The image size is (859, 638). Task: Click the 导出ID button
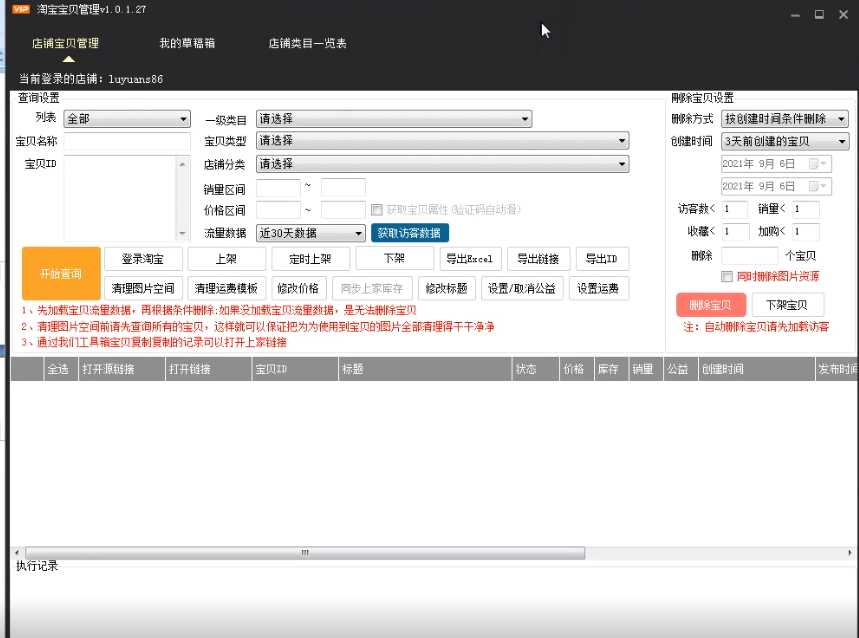pyautogui.click(x=602, y=259)
